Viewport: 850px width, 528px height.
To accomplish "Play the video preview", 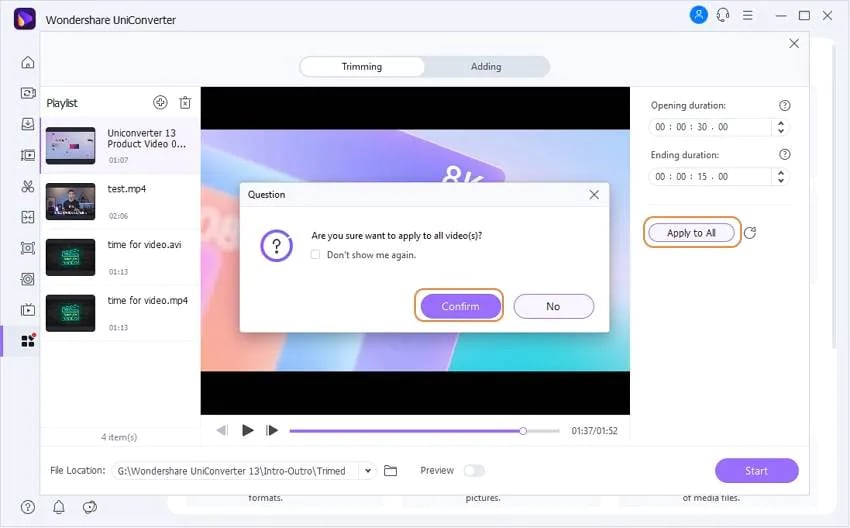I will coord(248,430).
